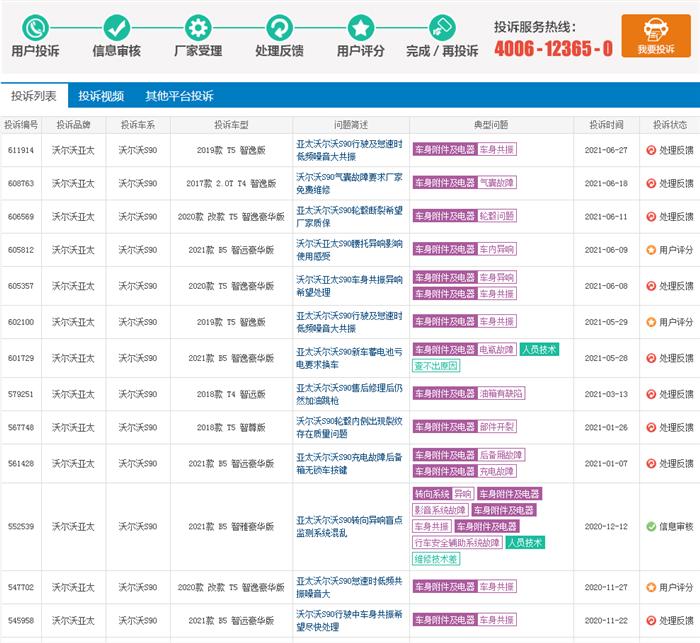
Task: Click the 用户评分 star step icon
Action: click(x=361, y=28)
